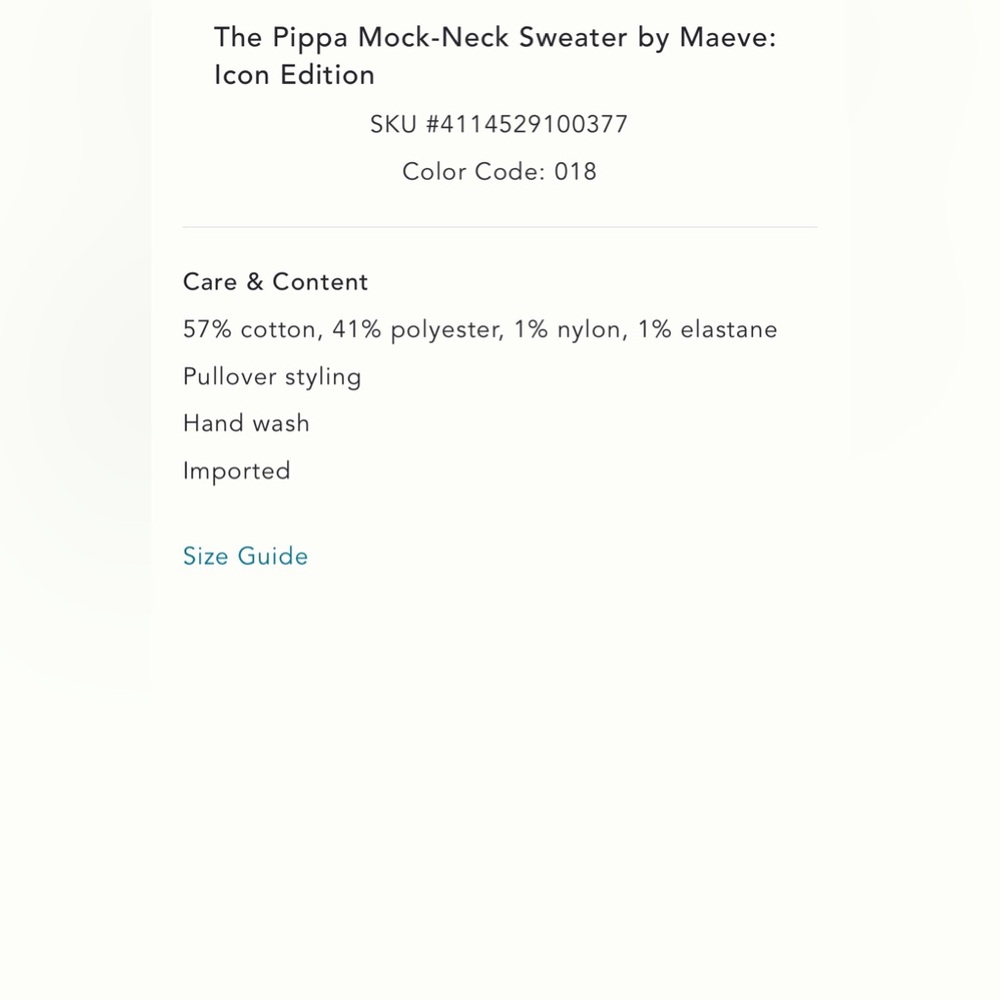
Task: Click the Pullover styling text
Action: pos(272,377)
